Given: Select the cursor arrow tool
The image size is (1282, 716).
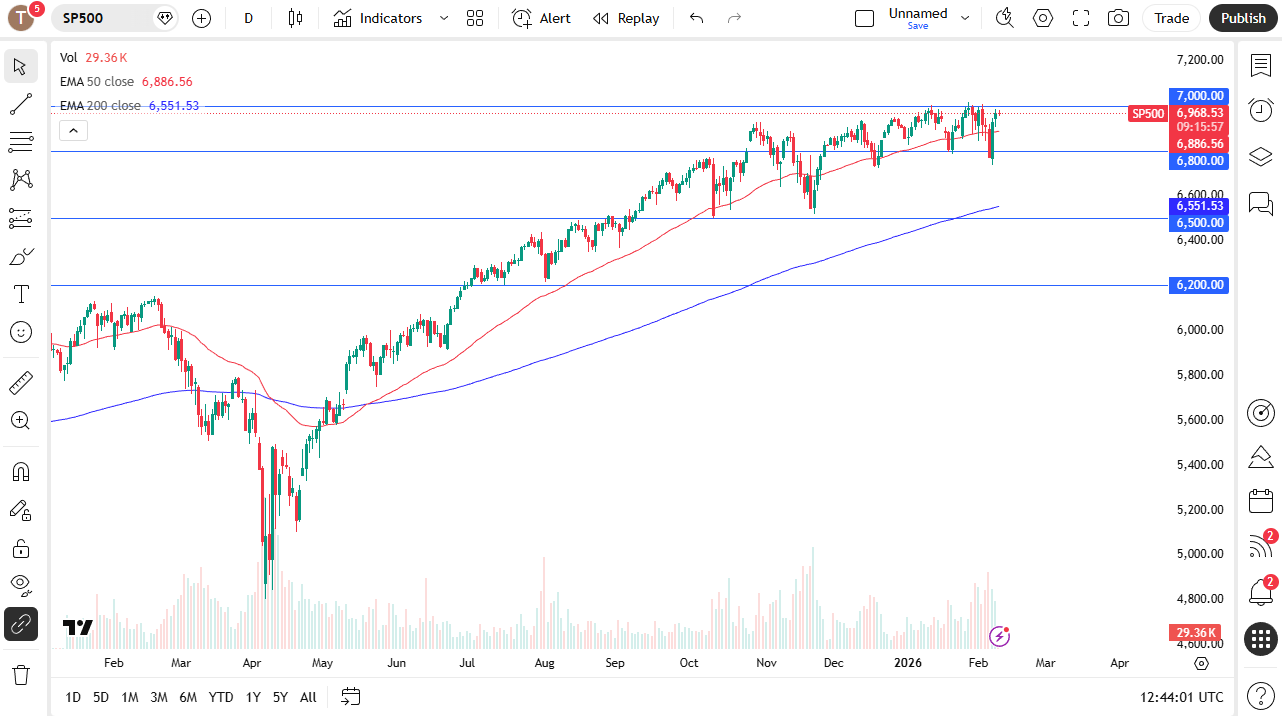Looking at the screenshot, I should pyautogui.click(x=21, y=67).
